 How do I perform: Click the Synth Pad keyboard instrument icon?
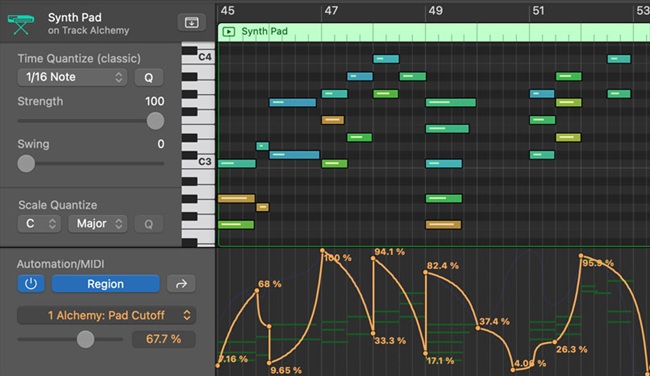[20, 24]
